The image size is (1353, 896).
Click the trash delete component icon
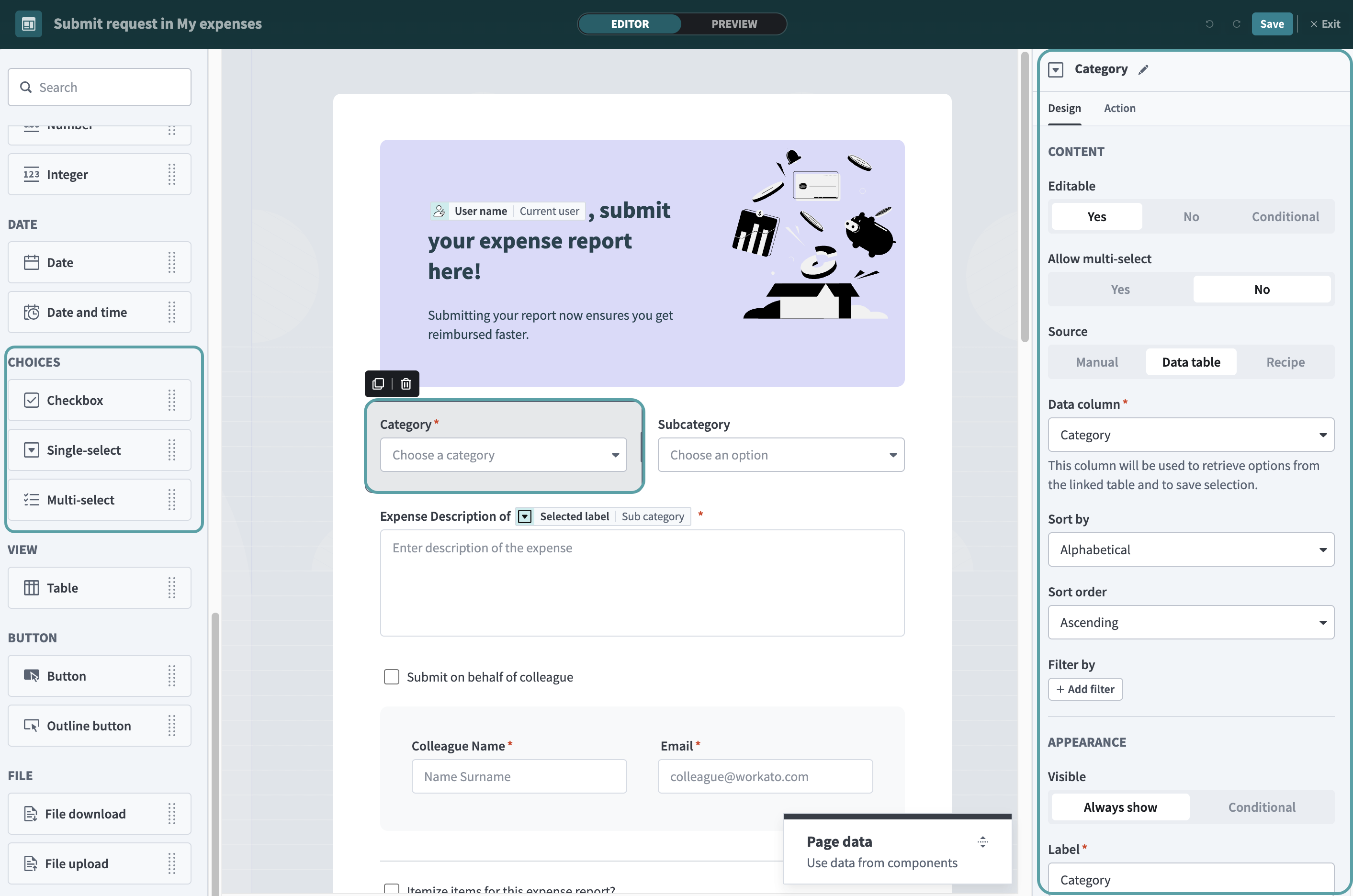click(406, 384)
